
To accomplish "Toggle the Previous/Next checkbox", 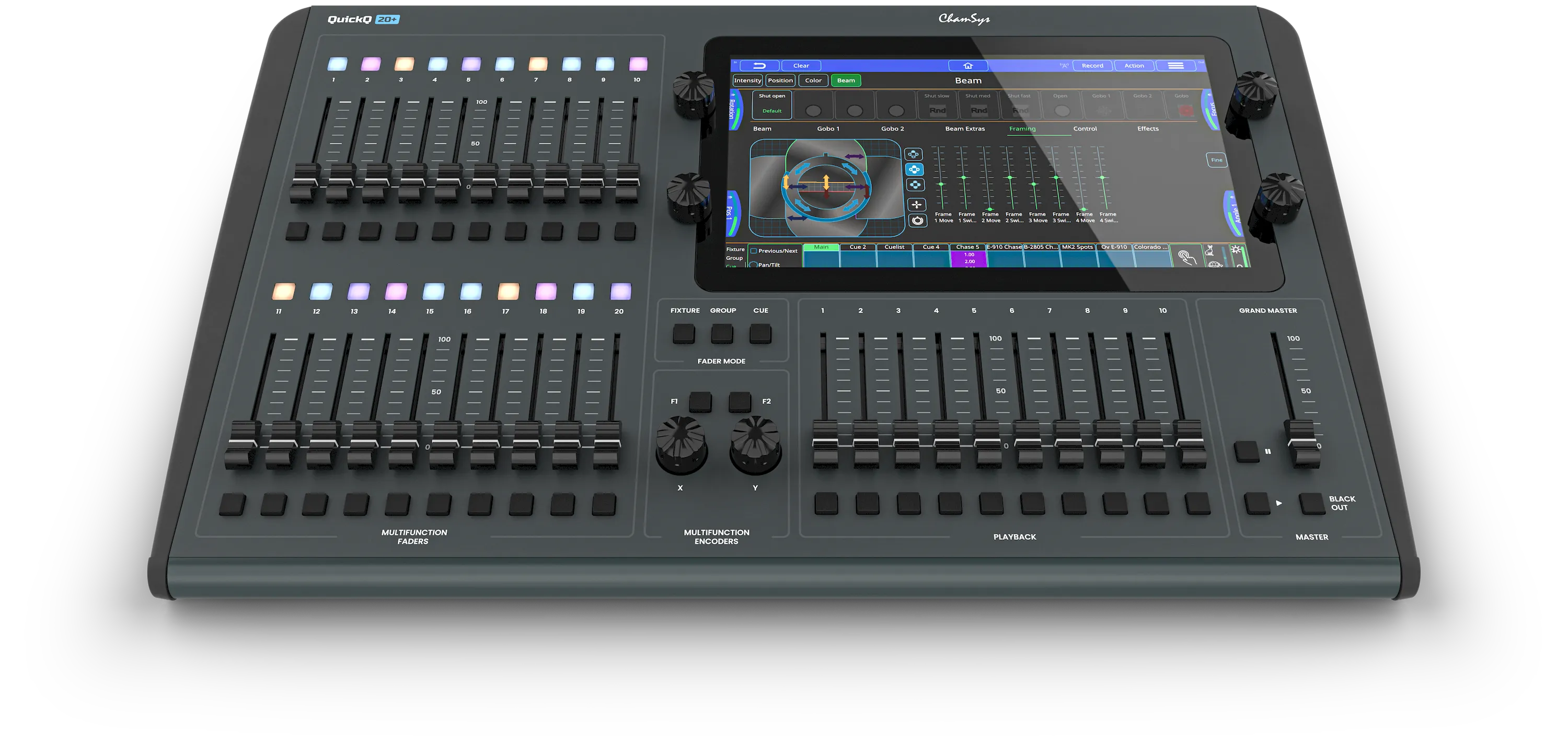I will 754,251.
